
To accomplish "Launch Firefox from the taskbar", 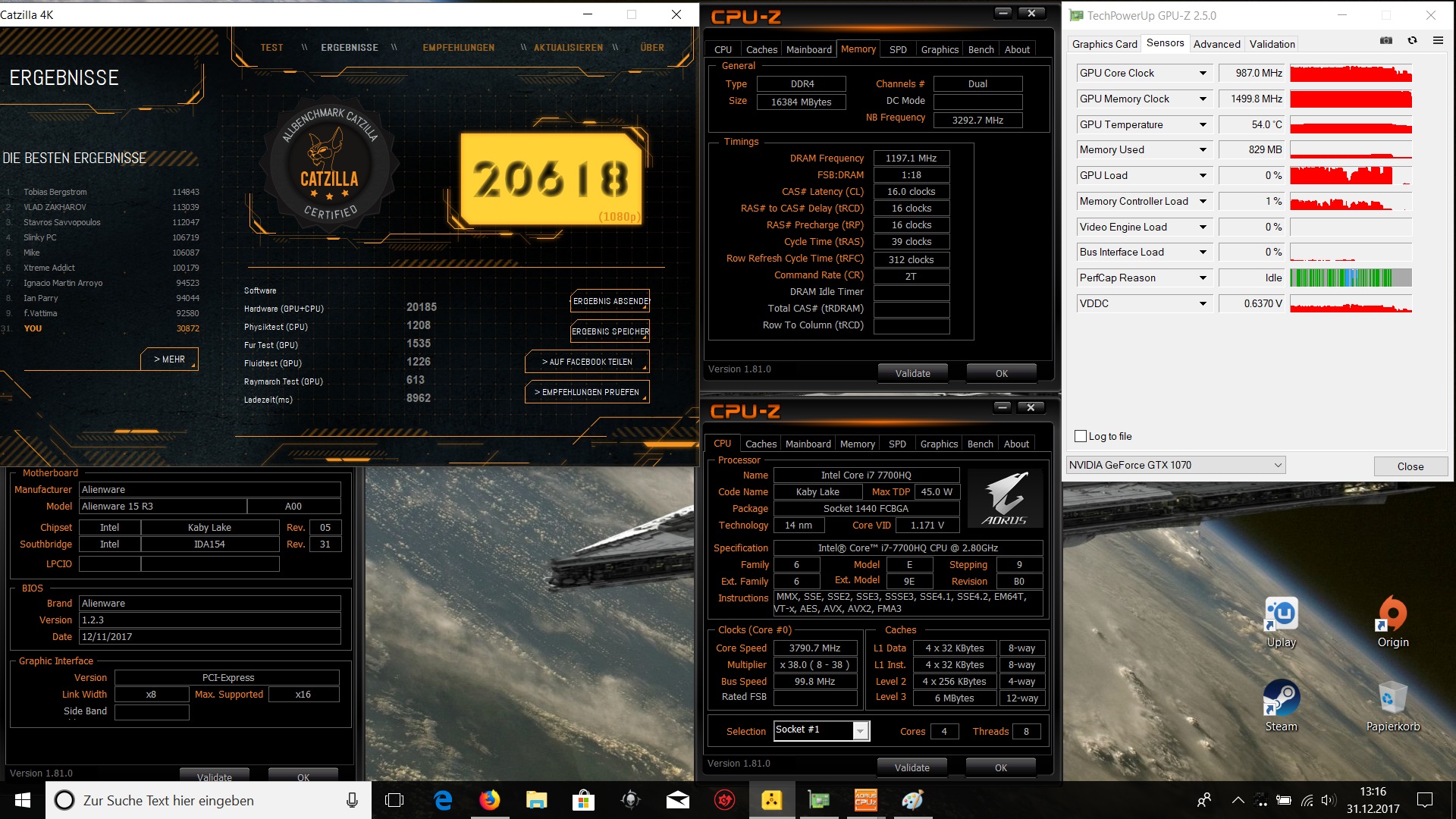I will point(490,800).
